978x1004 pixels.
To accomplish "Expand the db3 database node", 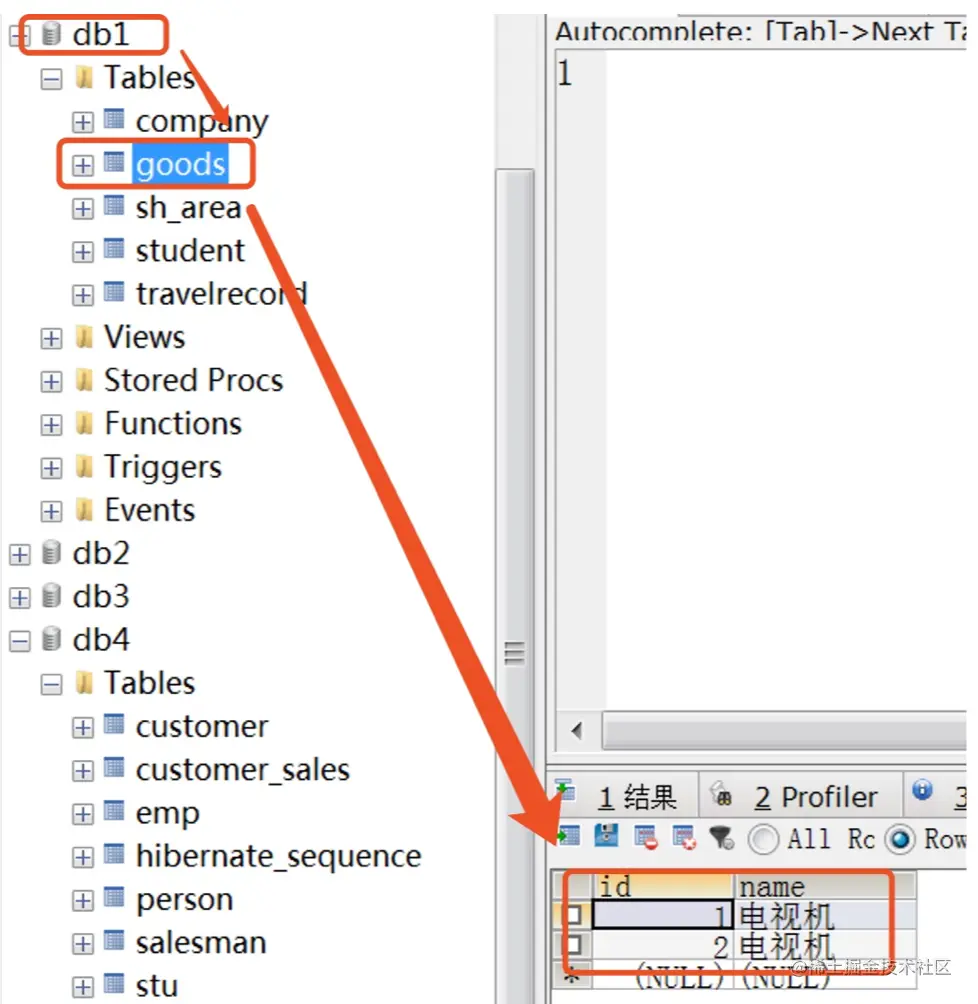I will pos(20,597).
